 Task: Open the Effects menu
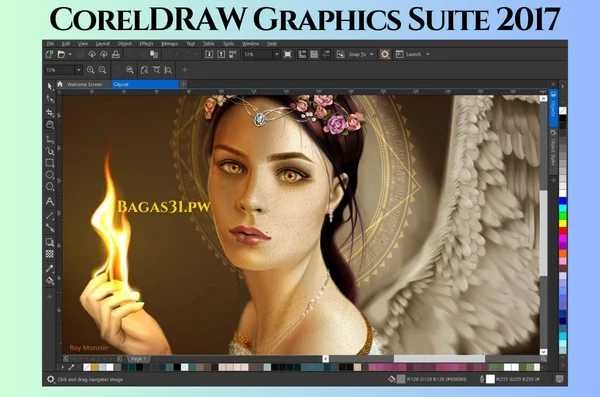[146, 44]
